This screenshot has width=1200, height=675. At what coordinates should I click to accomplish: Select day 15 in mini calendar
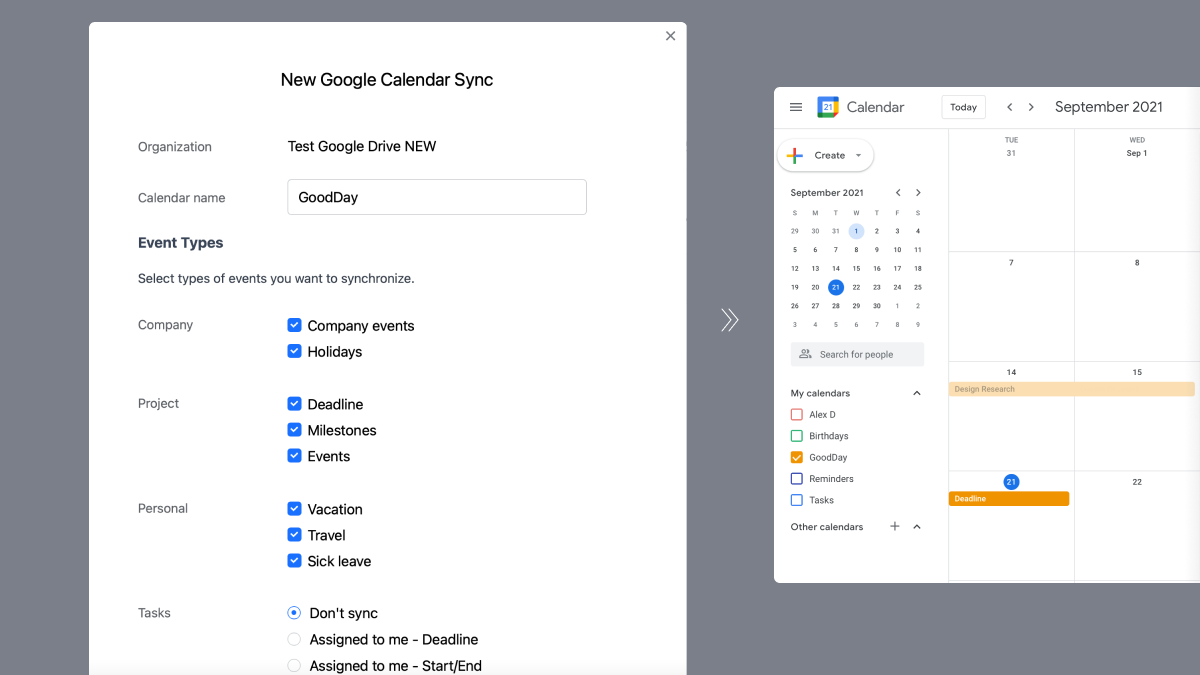(x=856, y=268)
